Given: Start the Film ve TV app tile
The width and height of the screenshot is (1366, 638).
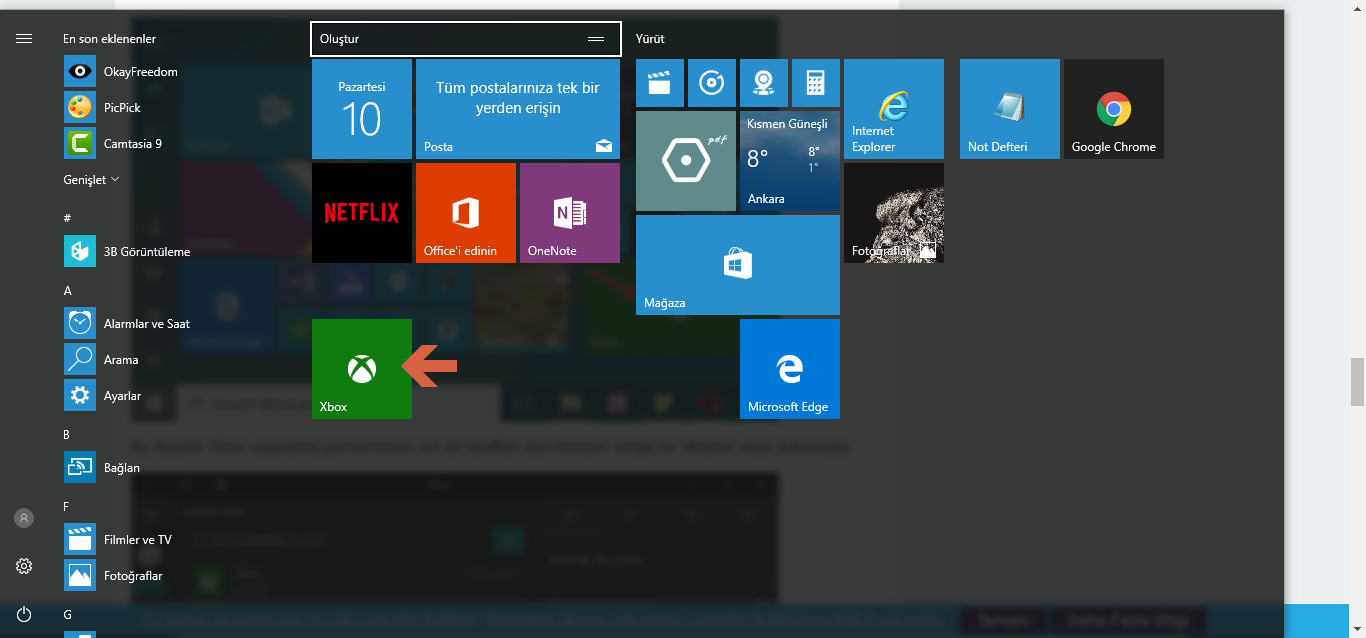Looking at the screenshot, I should point(660,83).
